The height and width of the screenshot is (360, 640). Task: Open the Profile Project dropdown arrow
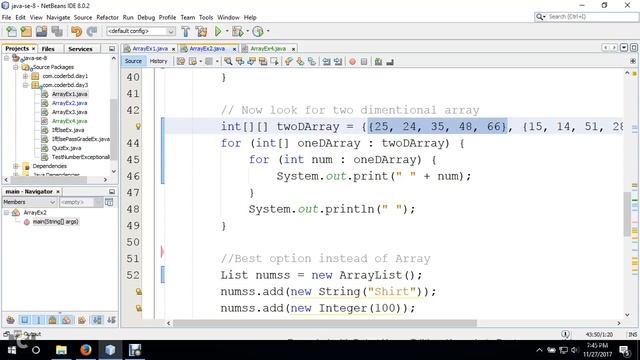pyautogui.click(x=268, y=31)
